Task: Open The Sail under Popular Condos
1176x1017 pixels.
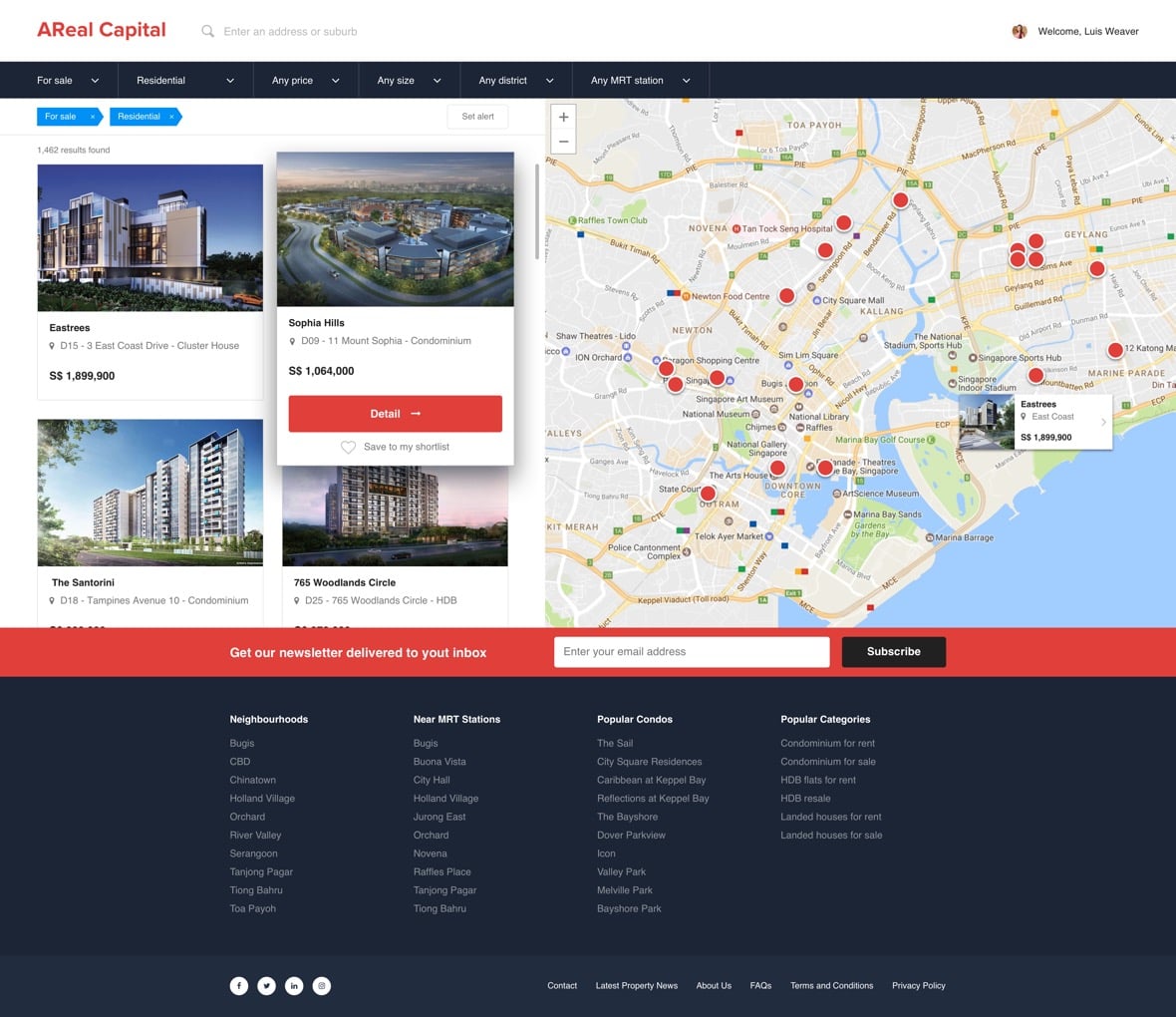Action: pos(615,743)
